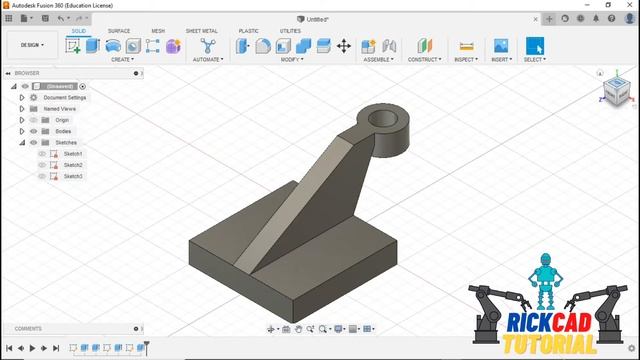
Task: Toggle visibility of Origin folder
Action: point(33,120)
